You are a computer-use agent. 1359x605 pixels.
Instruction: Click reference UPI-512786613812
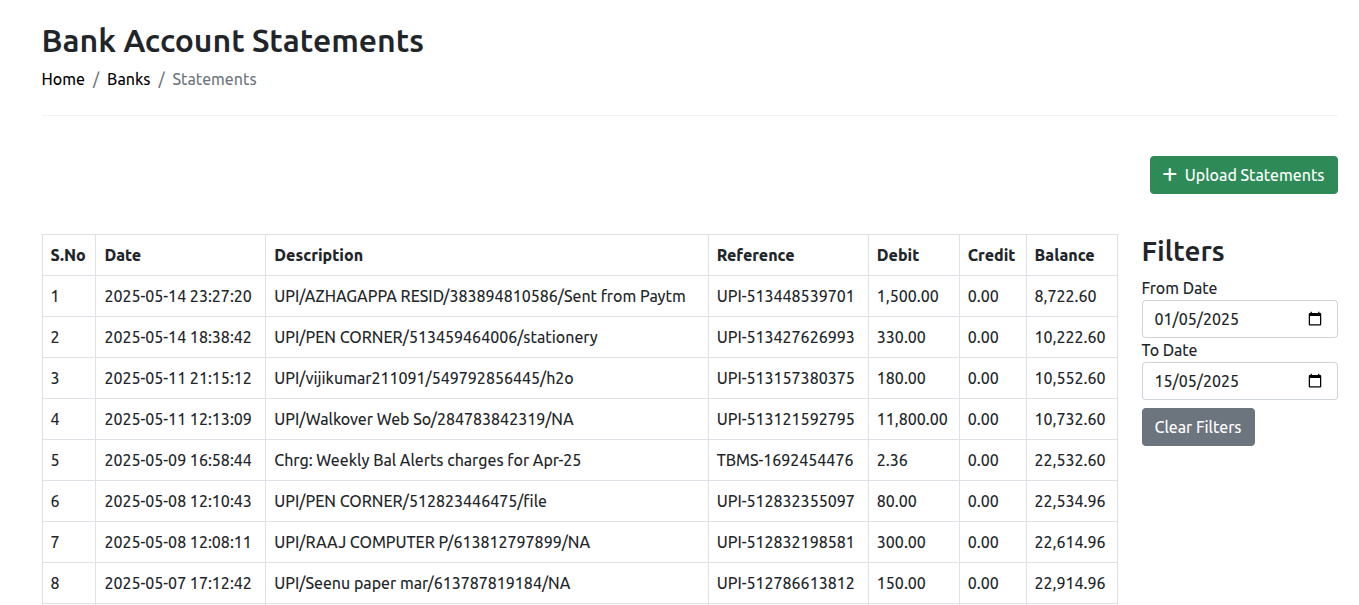[786, 583]
